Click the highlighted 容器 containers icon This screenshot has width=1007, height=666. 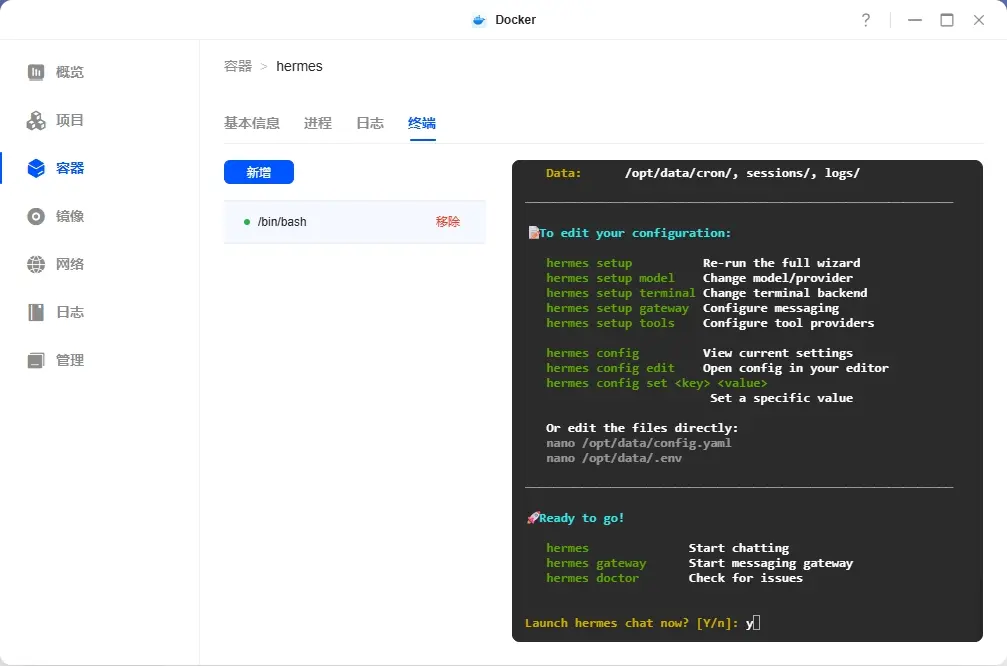pyautogui.click(x=34, y=167)
